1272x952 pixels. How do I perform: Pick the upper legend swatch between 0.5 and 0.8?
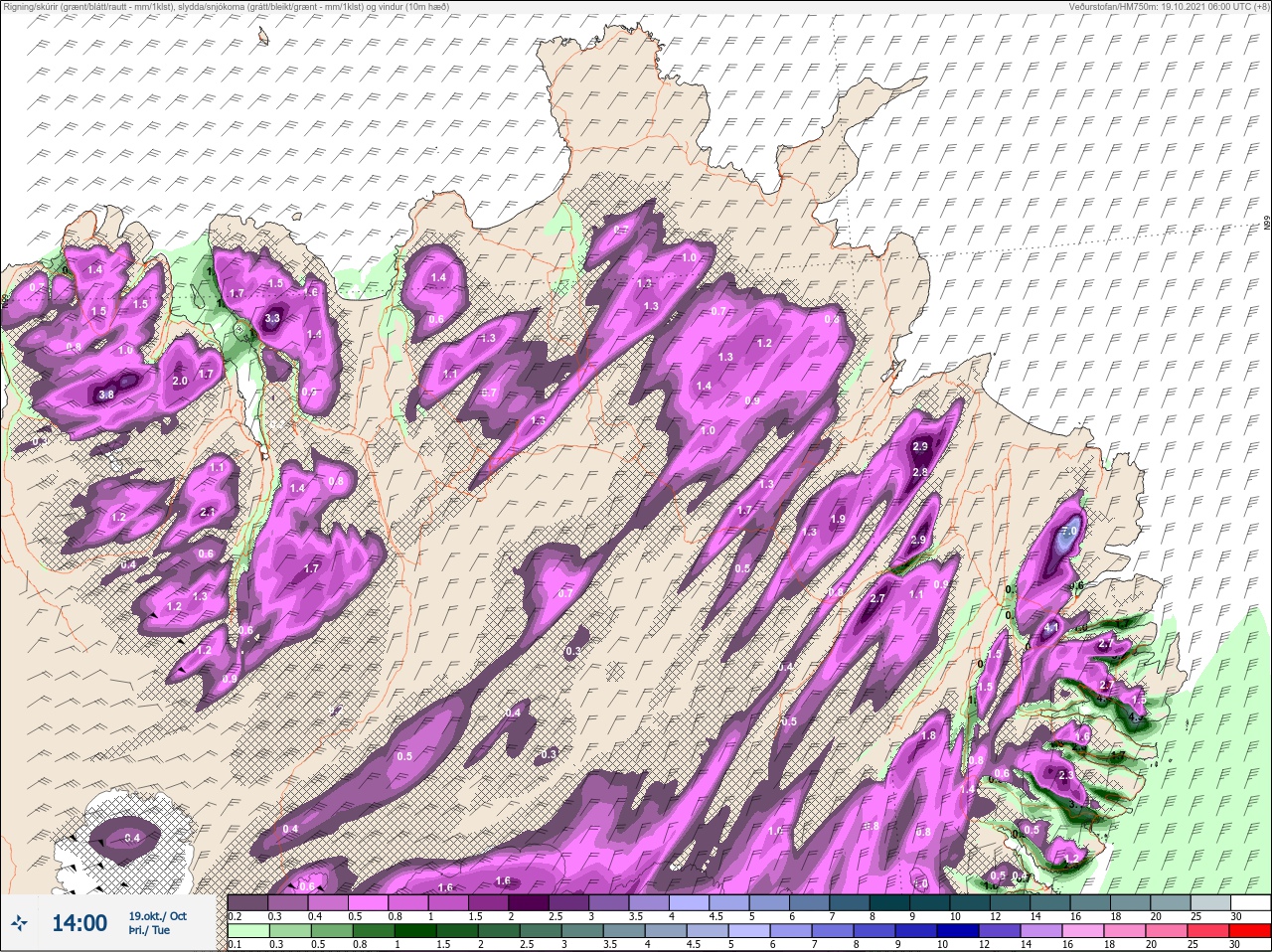tap(368, 902)
